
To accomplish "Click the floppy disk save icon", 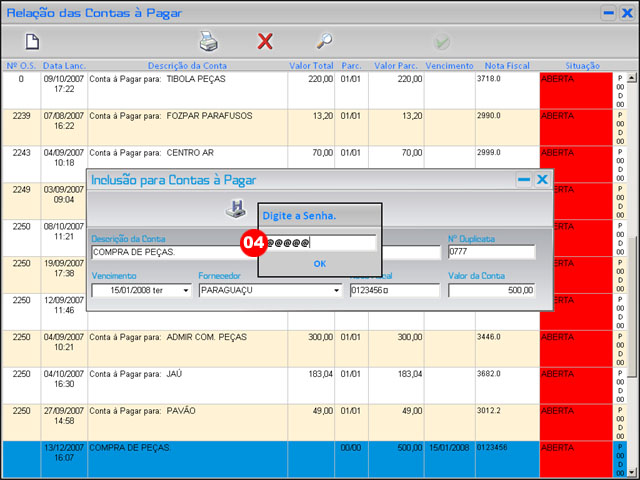I will pos(235,208).
